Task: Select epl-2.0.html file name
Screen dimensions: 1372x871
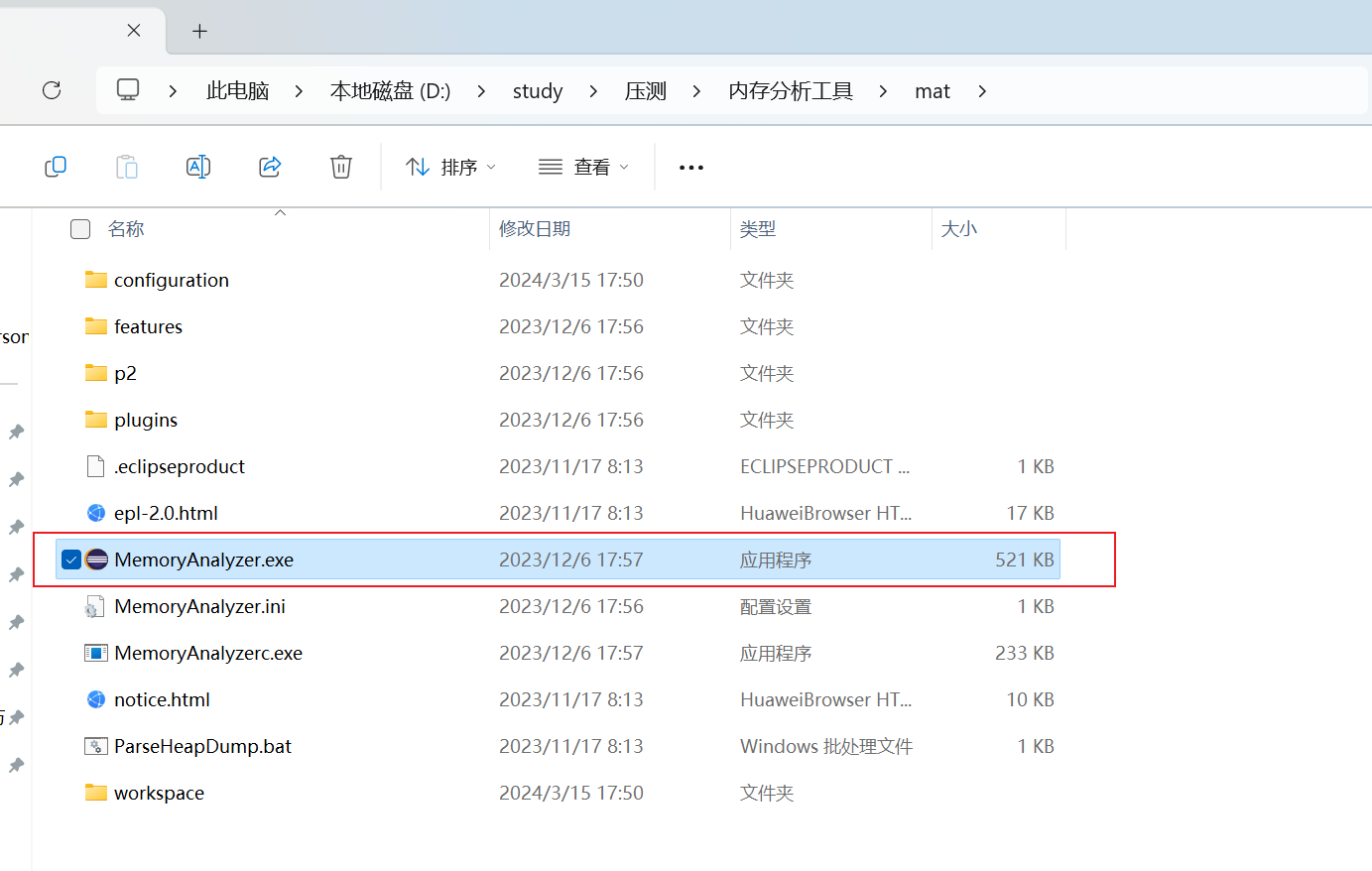Action: (166, 513)
